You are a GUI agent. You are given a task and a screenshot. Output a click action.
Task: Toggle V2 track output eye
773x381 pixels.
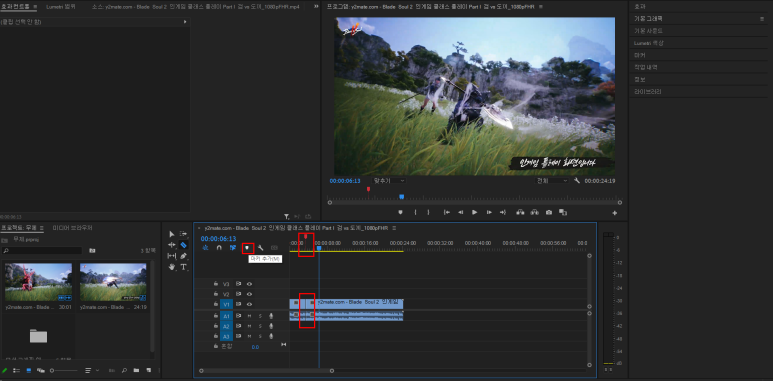(x=249, y=294)
